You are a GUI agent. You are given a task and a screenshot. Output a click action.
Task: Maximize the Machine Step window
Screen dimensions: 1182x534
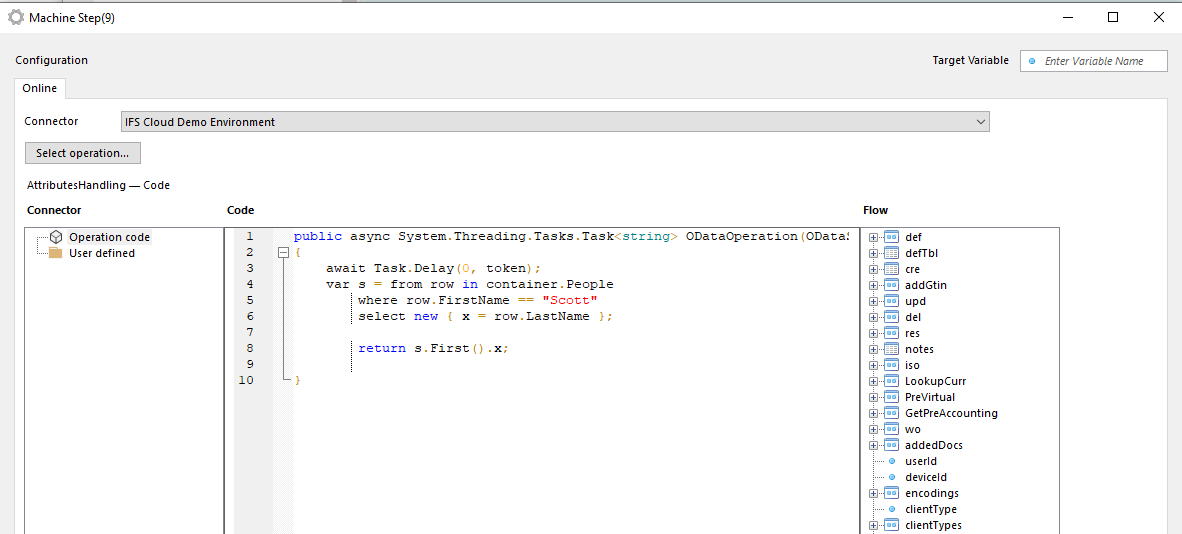tap(1113, 17)
